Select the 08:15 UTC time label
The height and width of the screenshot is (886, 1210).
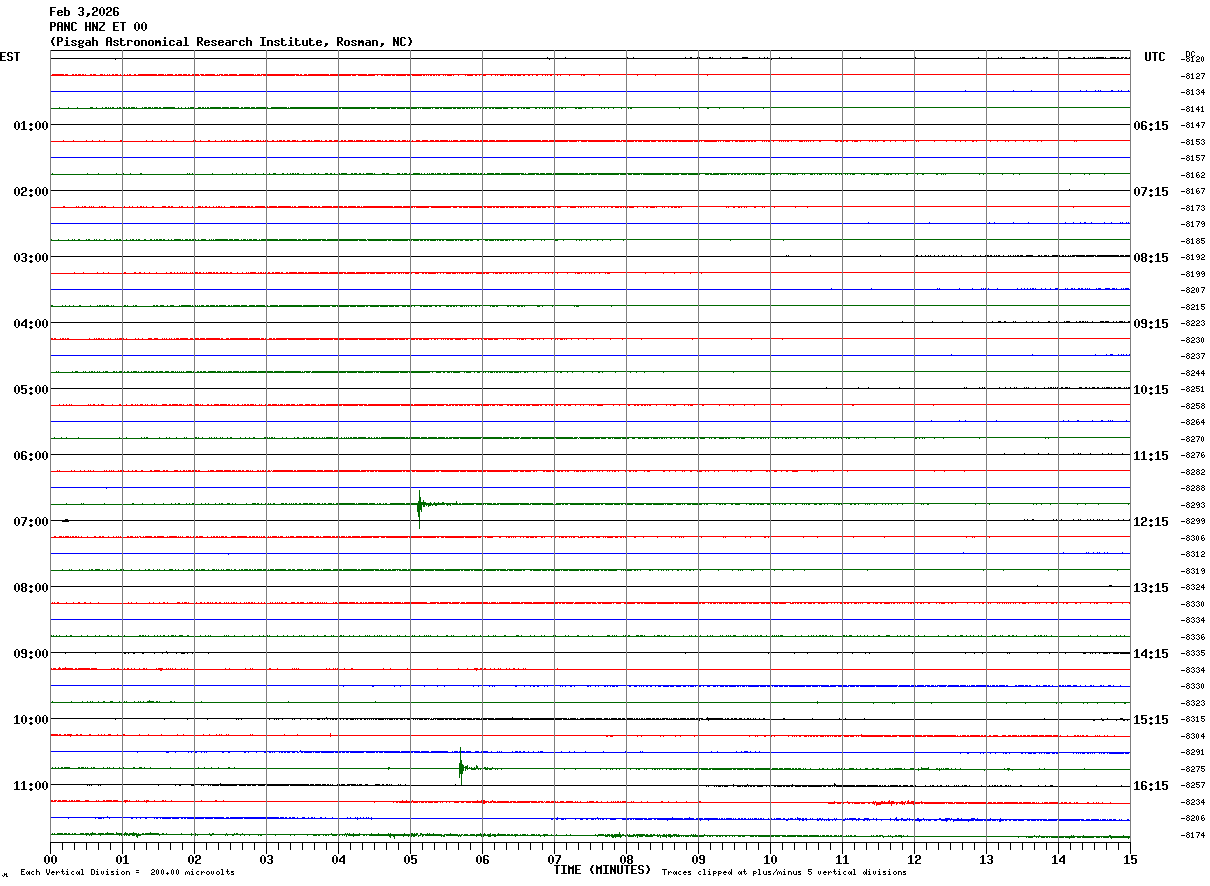[1150, 258]
